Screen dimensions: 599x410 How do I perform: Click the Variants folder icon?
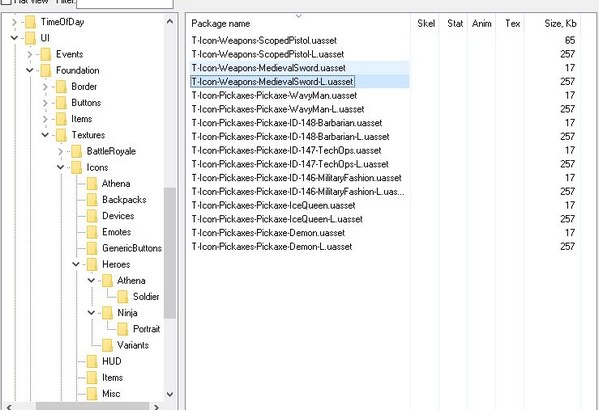tap(107, 345)
